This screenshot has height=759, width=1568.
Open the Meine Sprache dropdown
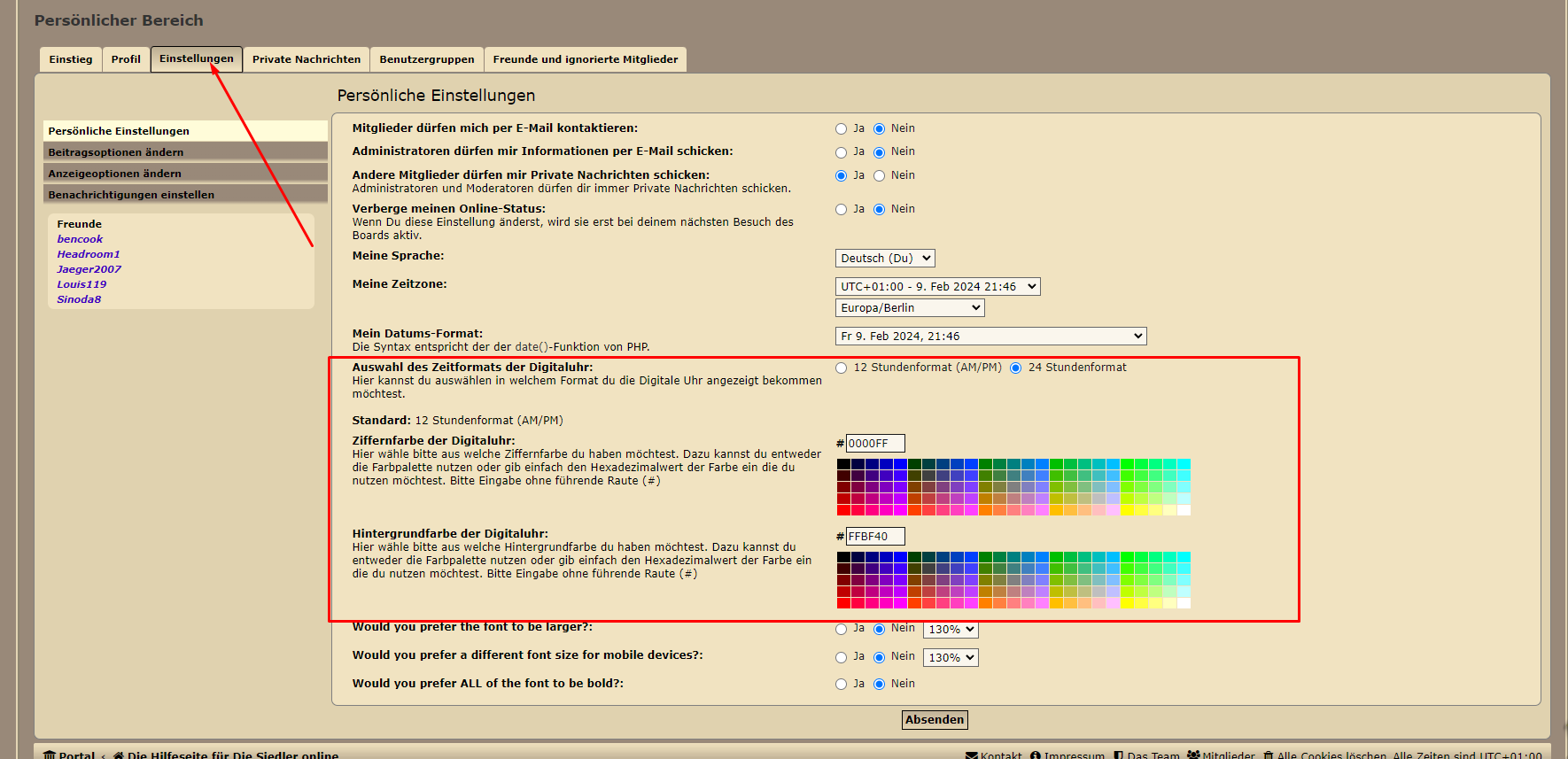coord(885,259)
